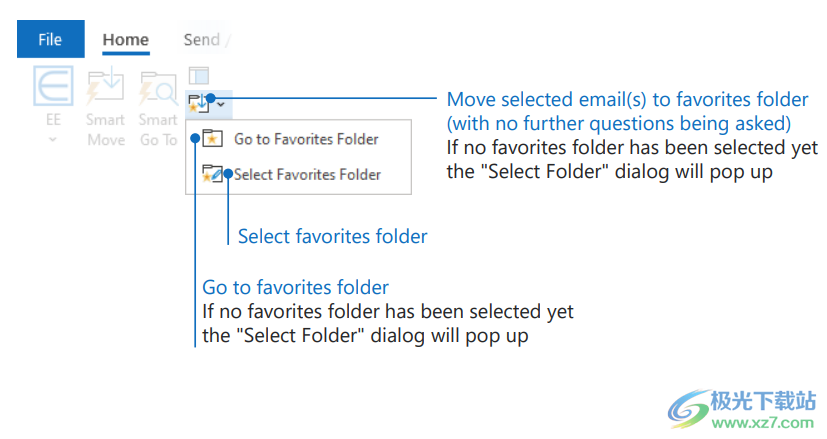827x439 pixels.
Task: Click the move-to-favorites folder icon
Action: (x=198, y=101)
